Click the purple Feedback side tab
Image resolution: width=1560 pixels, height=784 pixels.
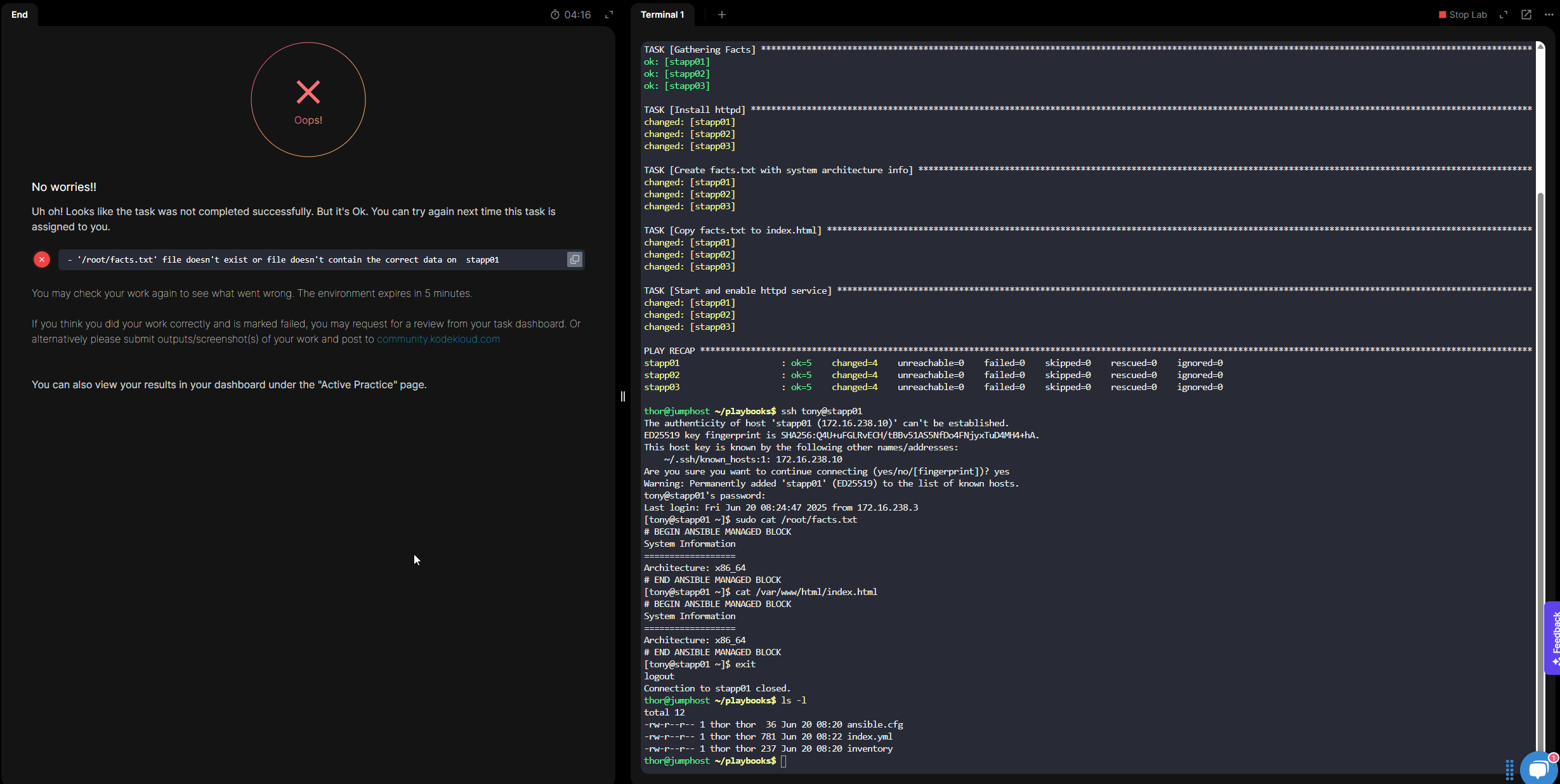click(1553, 637)
